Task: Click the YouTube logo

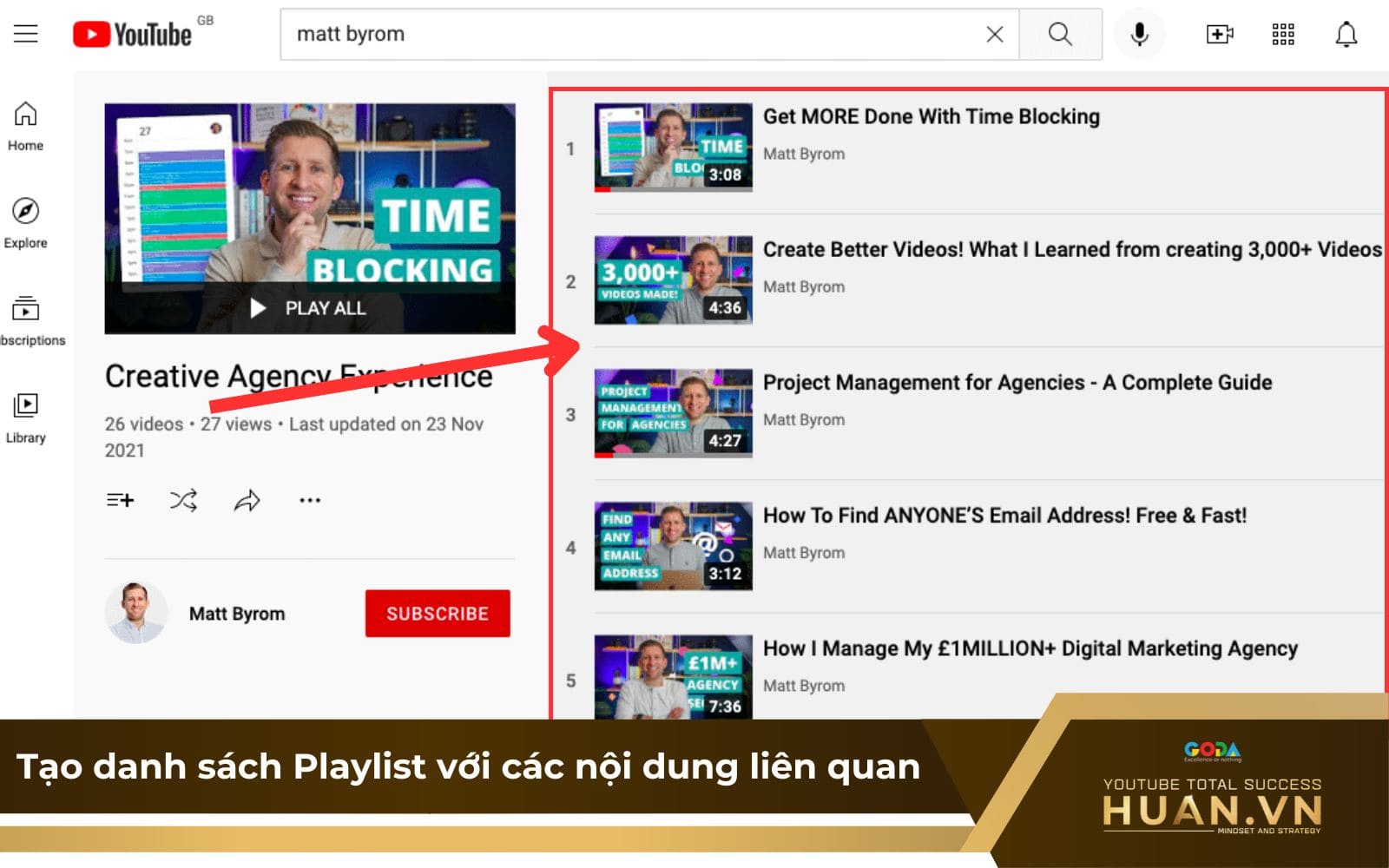Action: [133, 34]
